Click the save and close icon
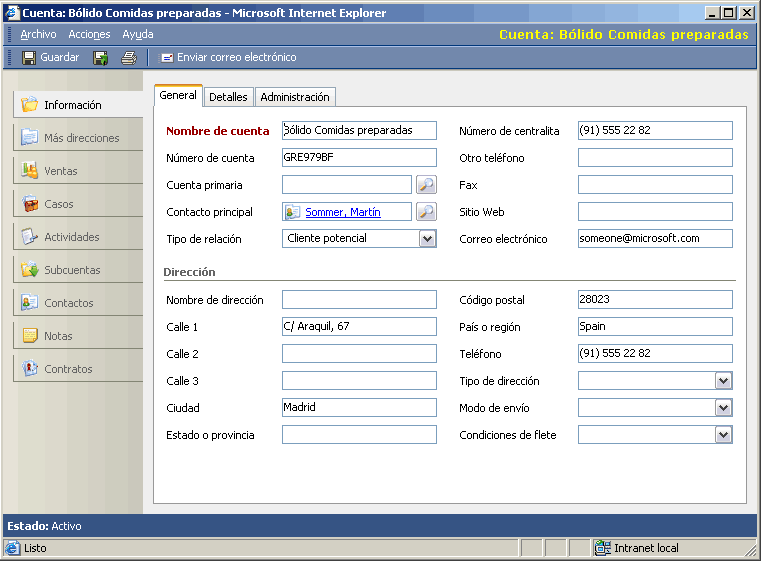This screenshot has height=561, width=761. tap(101, 58)
